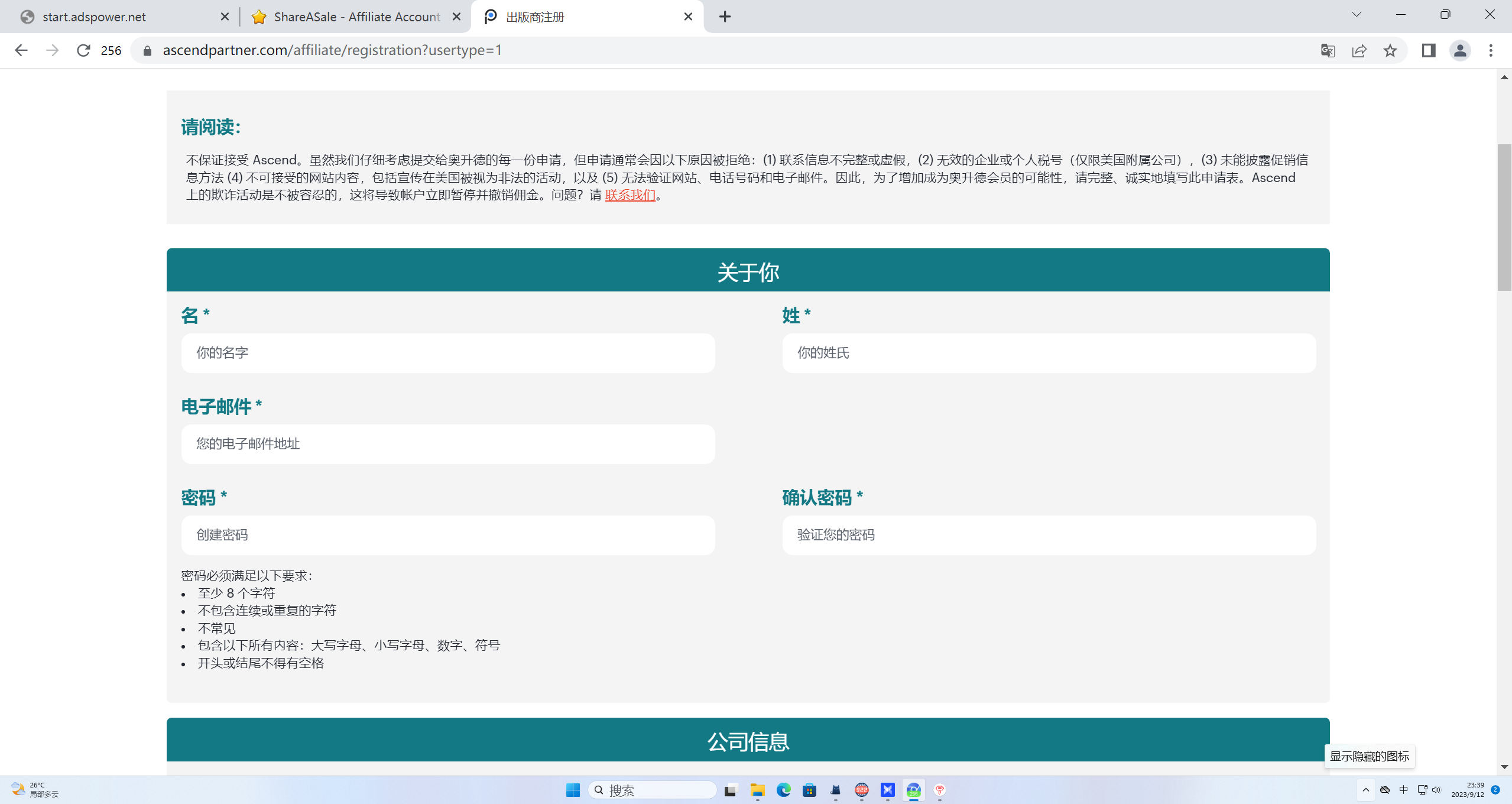The height and width of the screenshot is (804, 1512).
Task: Expand the tab search dropdown arrow
Action: 1356,15
